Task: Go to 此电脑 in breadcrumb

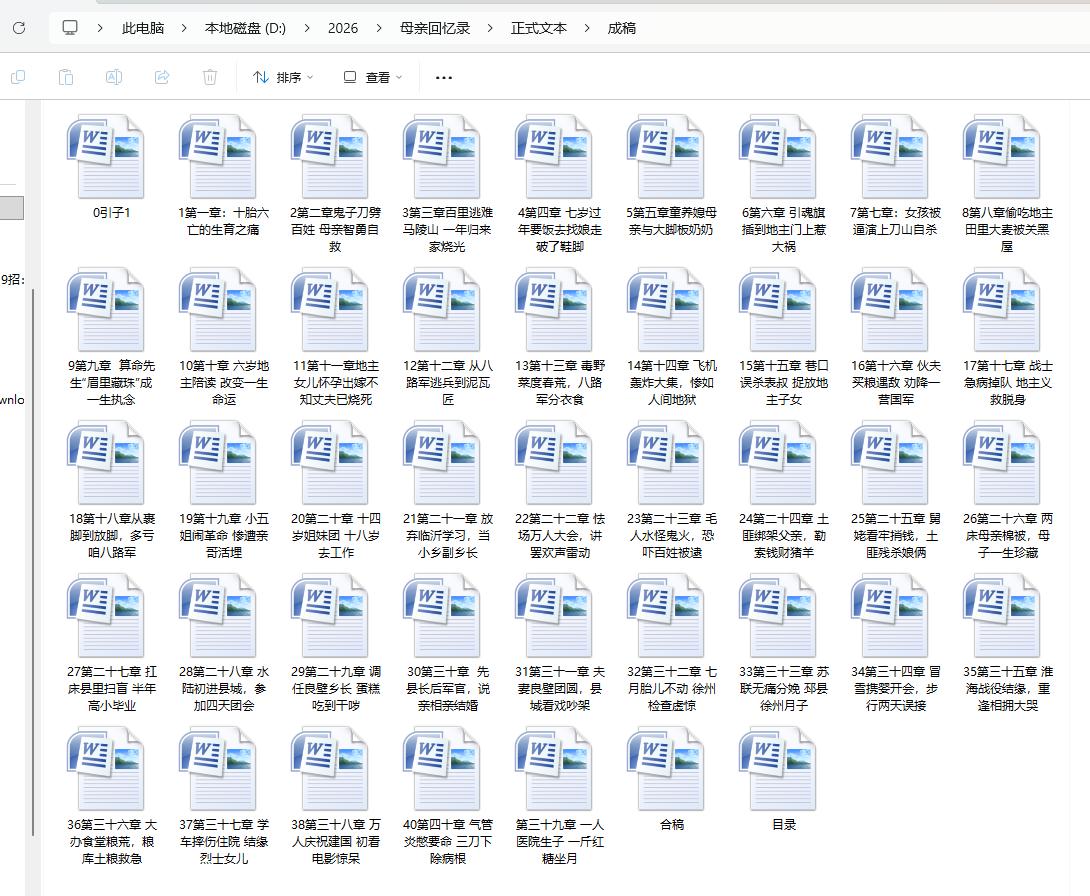Action: (x=143, y=28)
